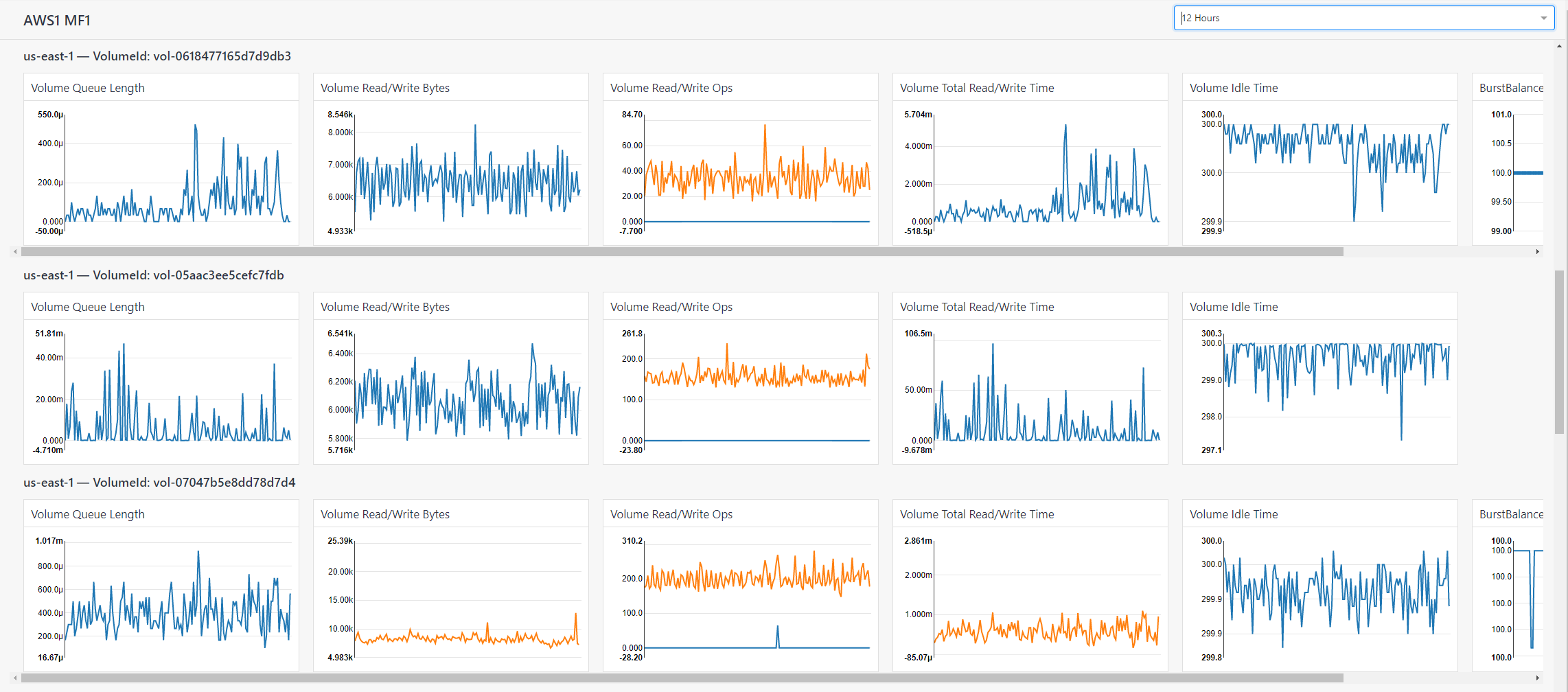Click Volume Read/Write Bytes title for vol-07047b5e8dd78d74
This screenshot has width=1568, height=692.
385,514
